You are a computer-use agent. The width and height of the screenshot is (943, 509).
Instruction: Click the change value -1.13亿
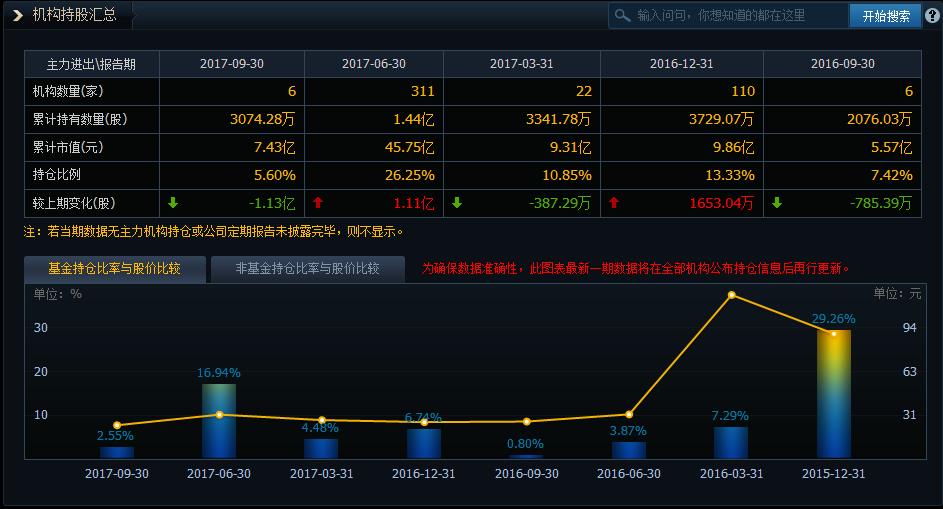(x=272, y=203)
